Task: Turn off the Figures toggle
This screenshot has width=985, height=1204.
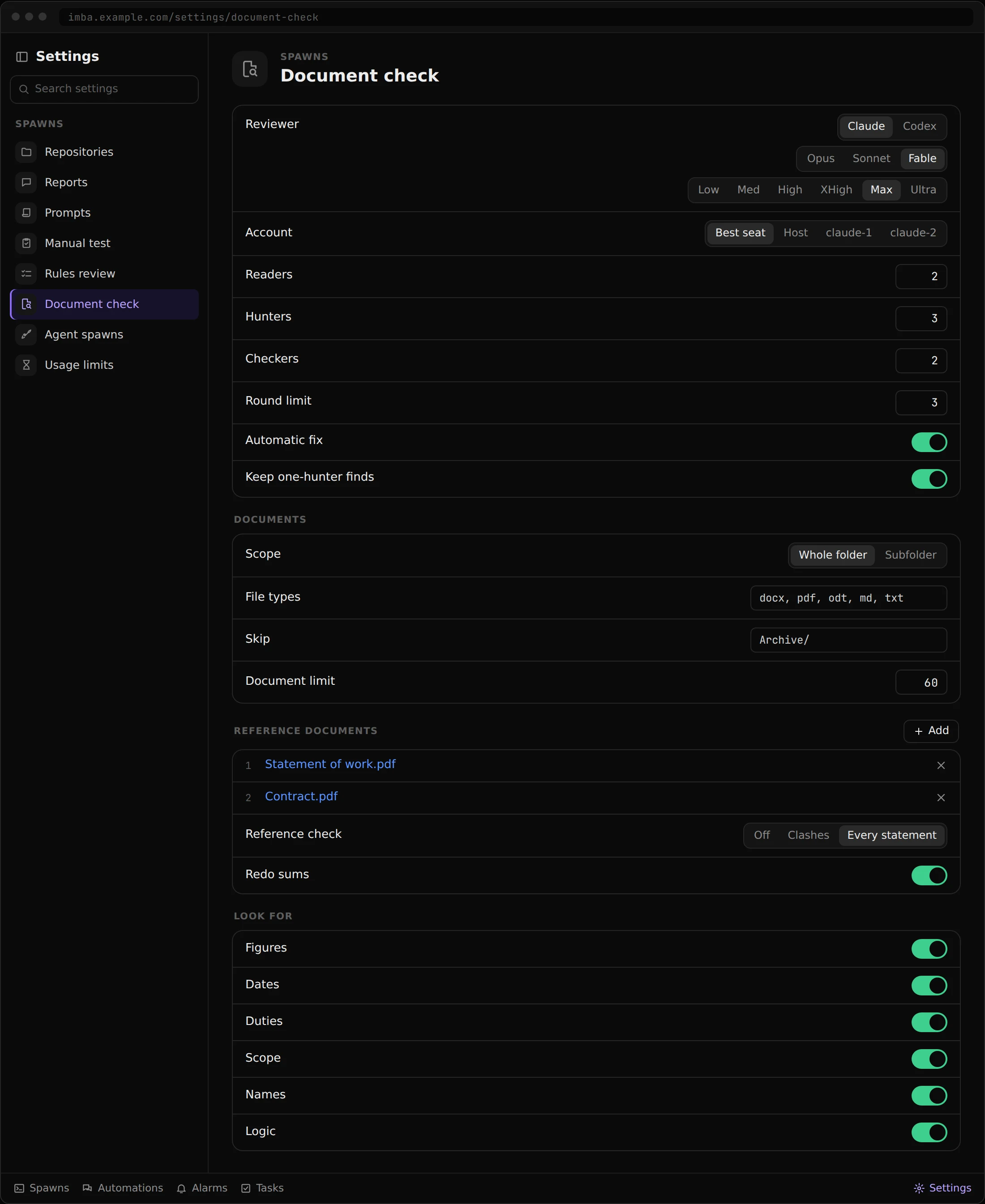Action: pos(929,949)
